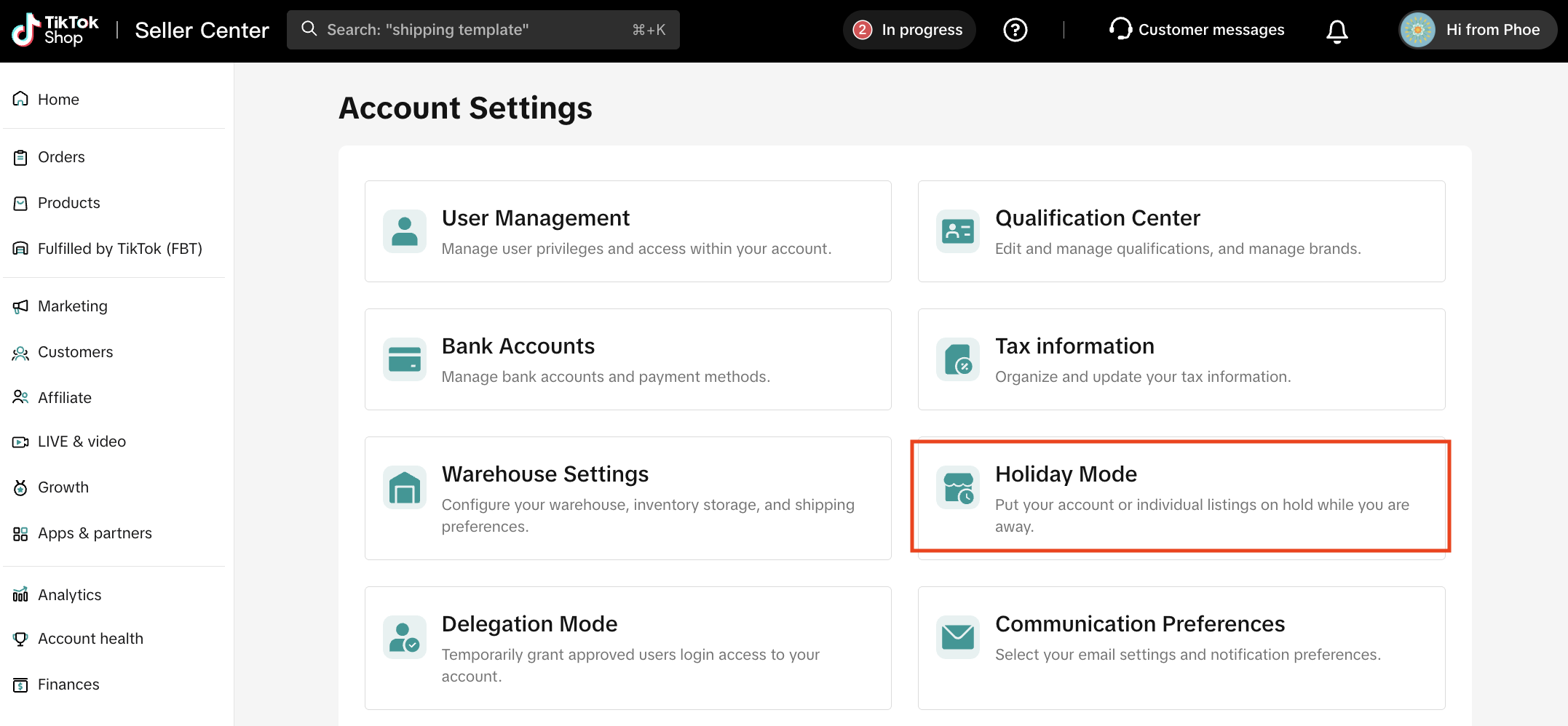Go to Orders in sidebar
Viewport: 1568px width, 726px height.
pos(61,157)
